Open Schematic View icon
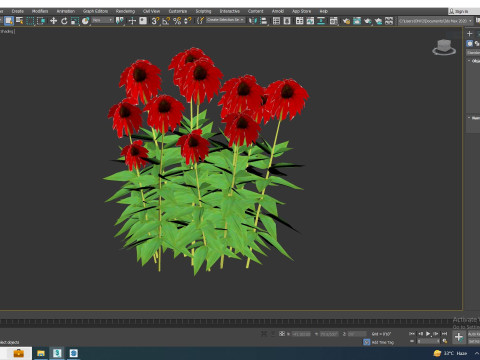This screenshot has width=480, height=360. point(321,21)
